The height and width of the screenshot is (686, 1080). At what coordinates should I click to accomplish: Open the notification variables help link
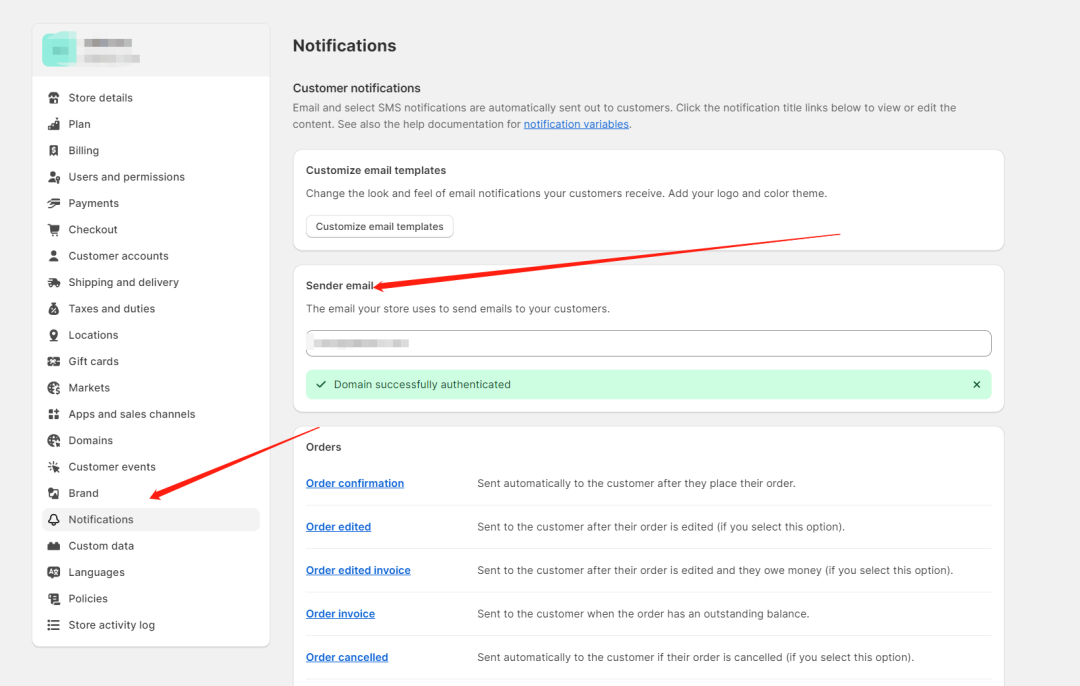pos(576,125)
